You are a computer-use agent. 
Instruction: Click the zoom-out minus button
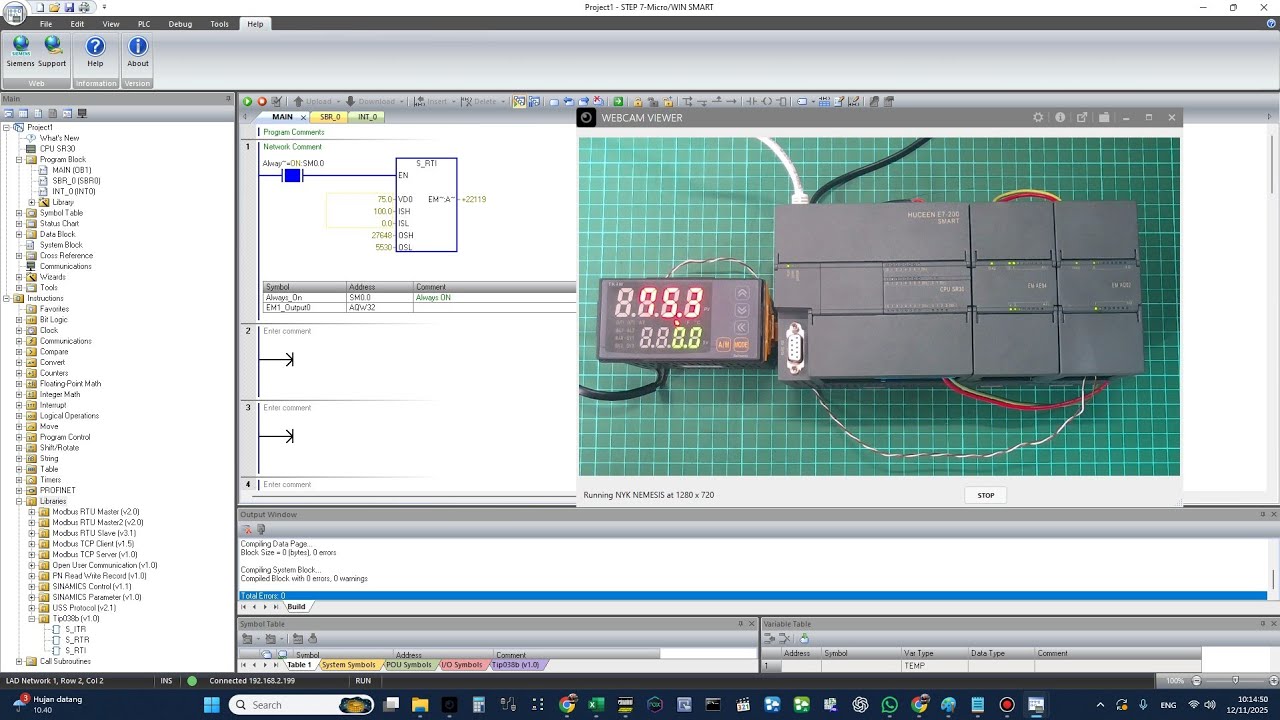coord(1196,681)
